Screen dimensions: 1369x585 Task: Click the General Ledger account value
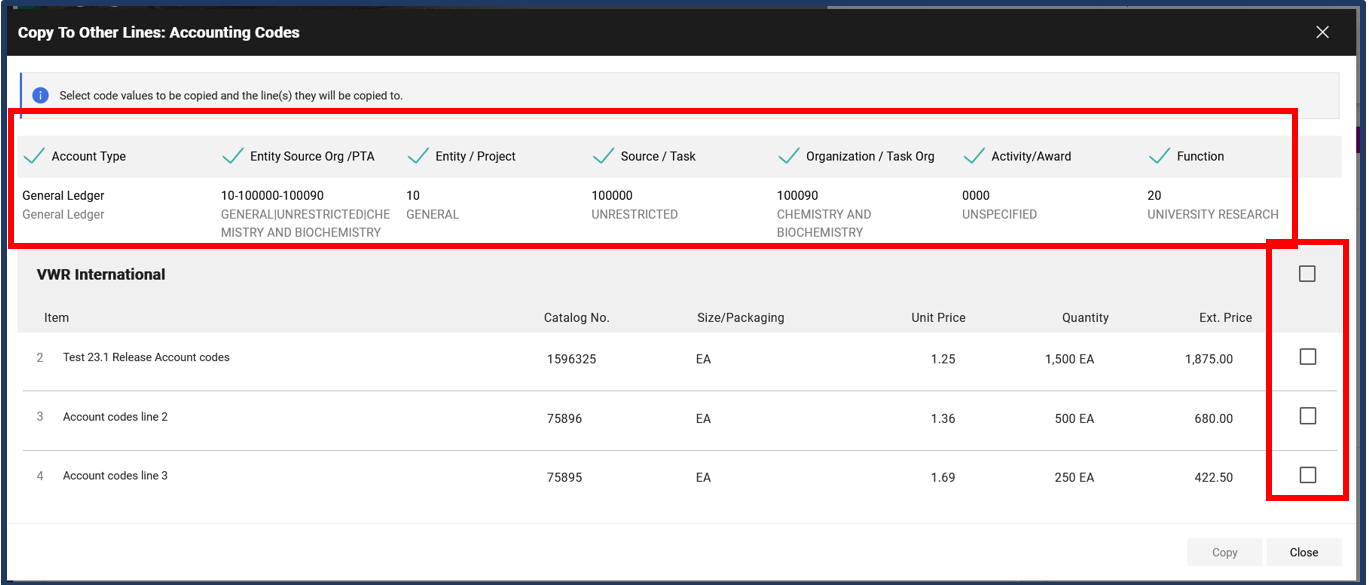pos(62,195)
